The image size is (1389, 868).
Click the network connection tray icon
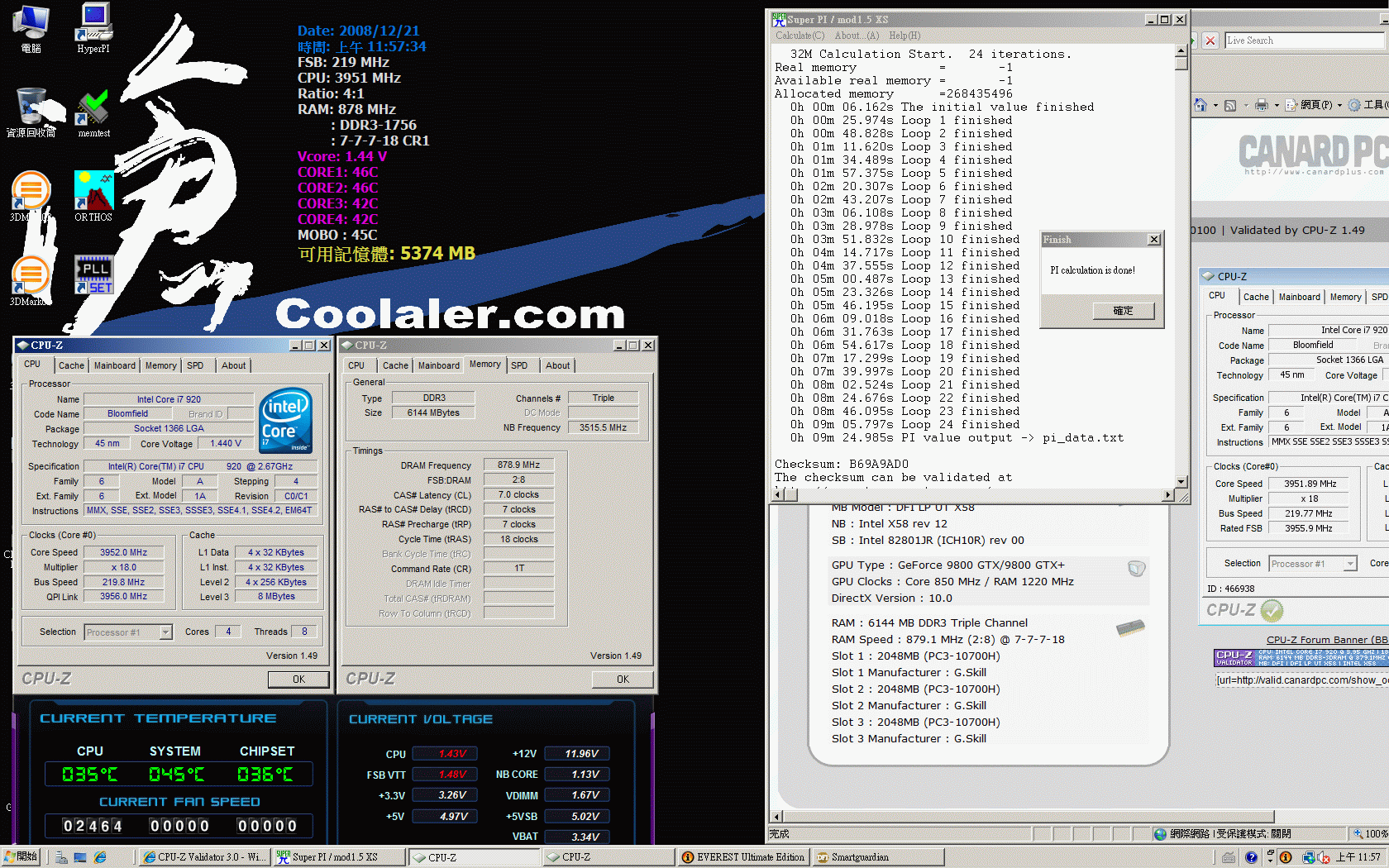tap(1309, 857)
